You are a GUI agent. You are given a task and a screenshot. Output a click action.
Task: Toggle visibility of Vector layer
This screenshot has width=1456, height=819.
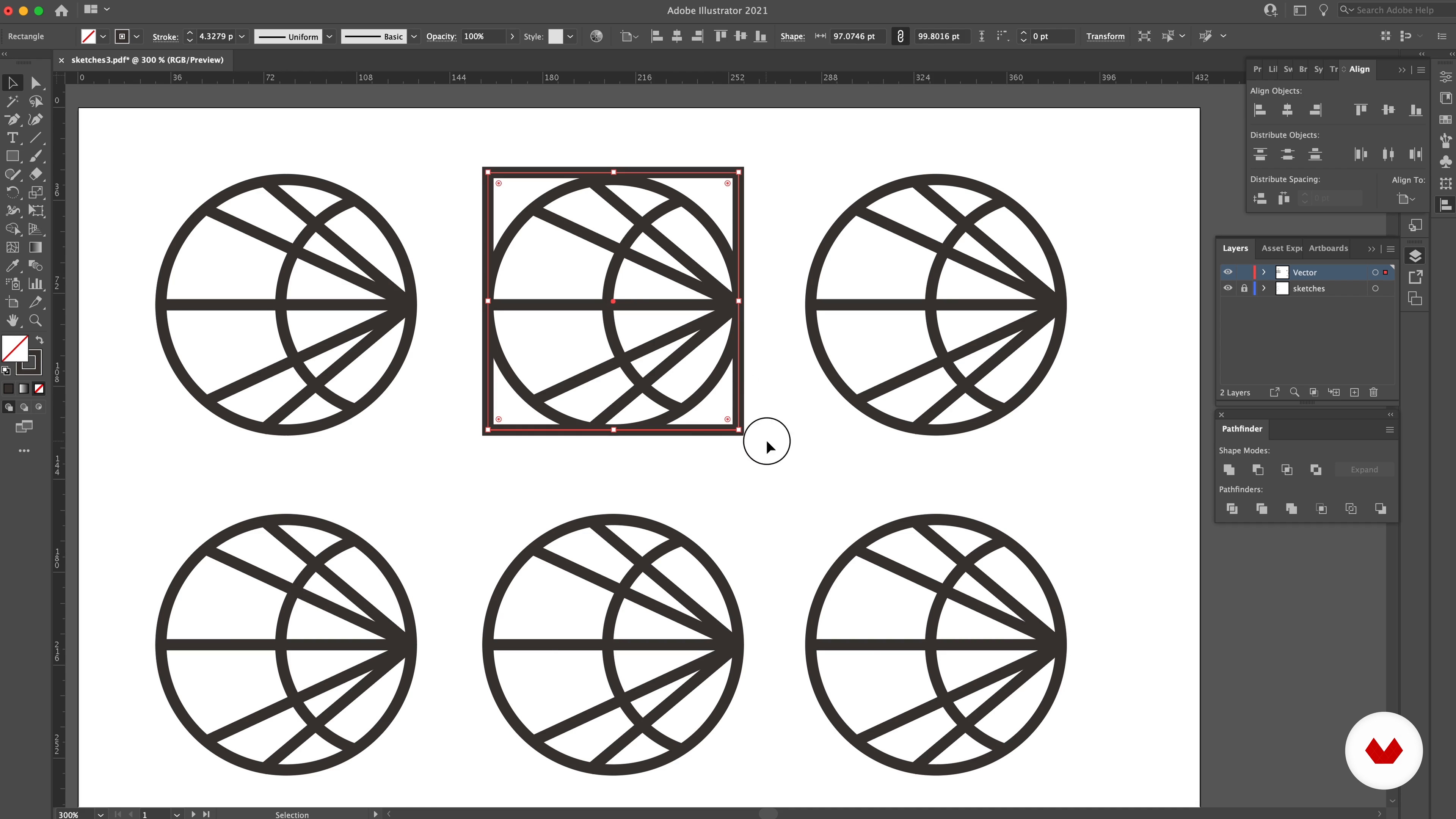pyautogui.click(x=1228, y=272)
